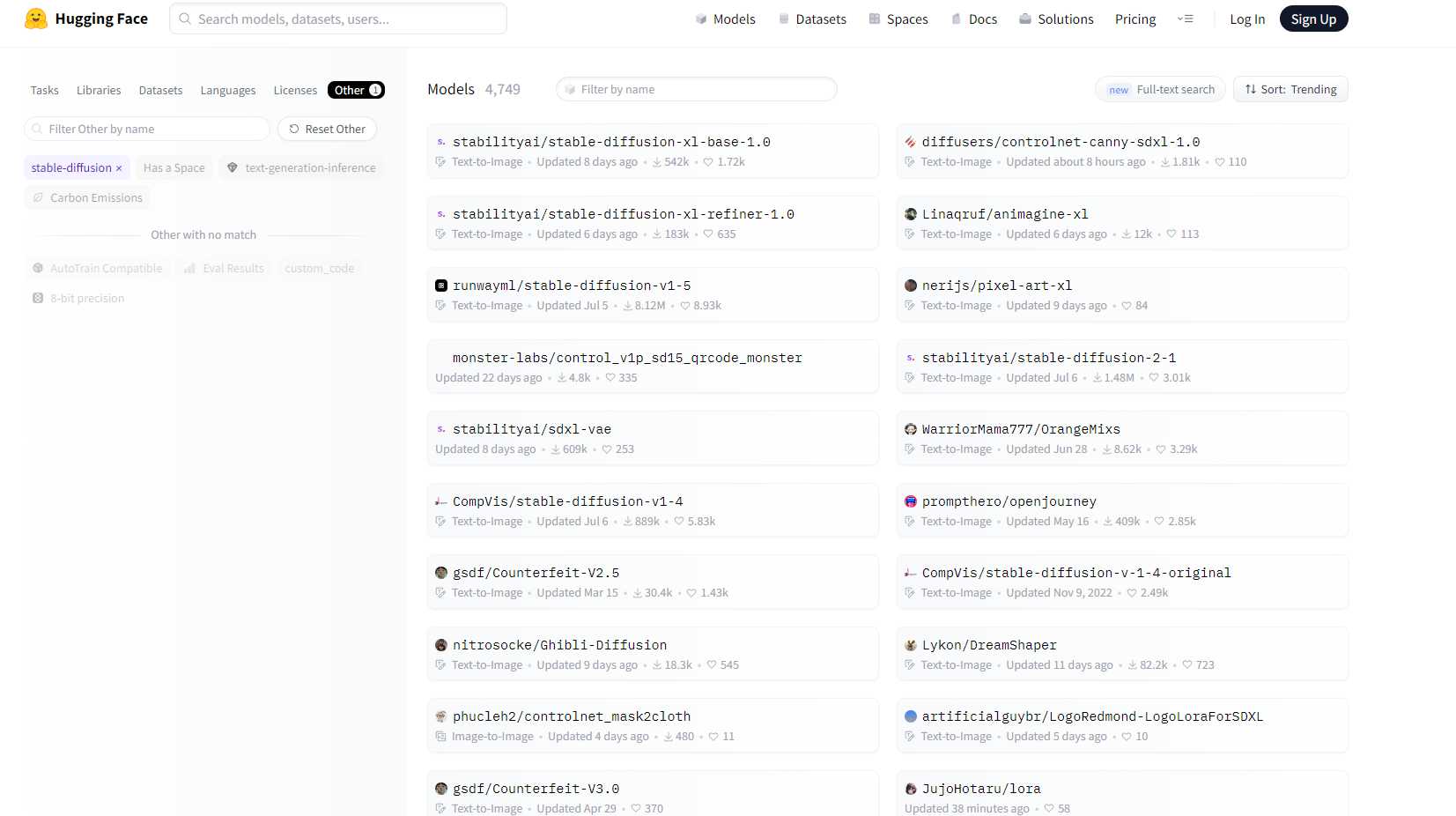Open the Datasets nav item

(x=812, y=19)
